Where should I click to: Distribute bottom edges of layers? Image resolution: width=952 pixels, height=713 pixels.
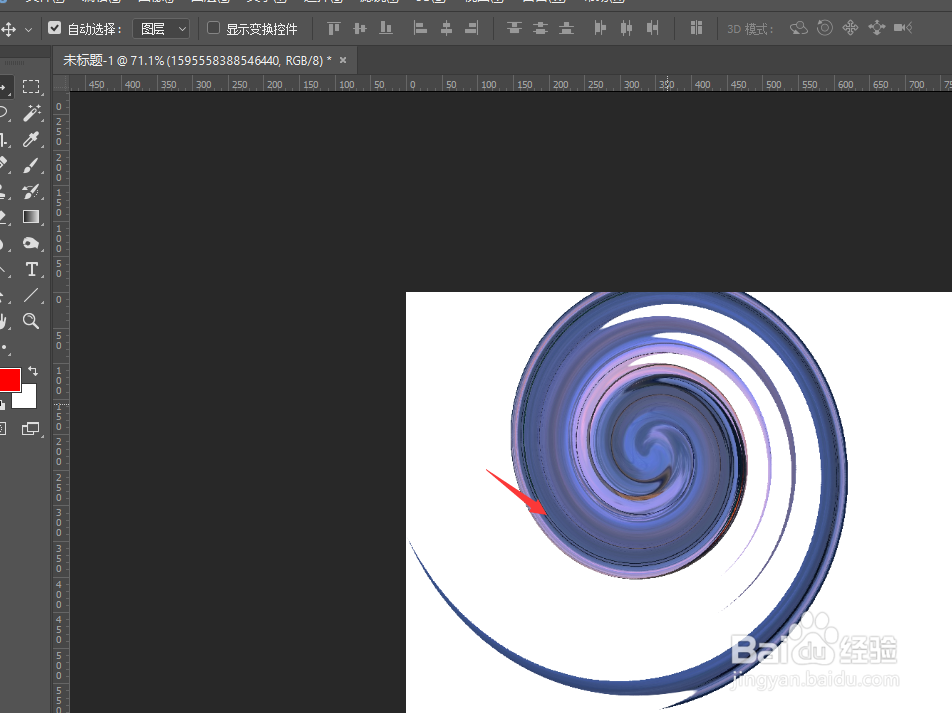[566, 28]
